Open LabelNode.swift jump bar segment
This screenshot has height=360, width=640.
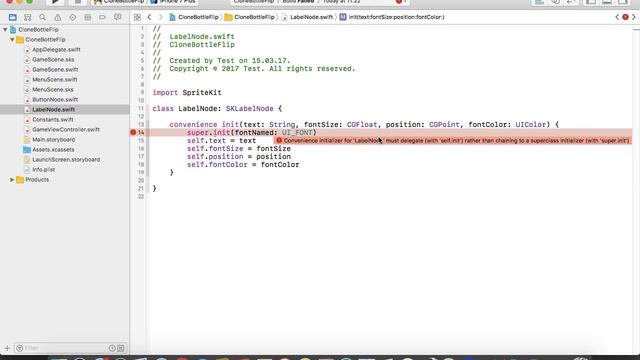307,17
